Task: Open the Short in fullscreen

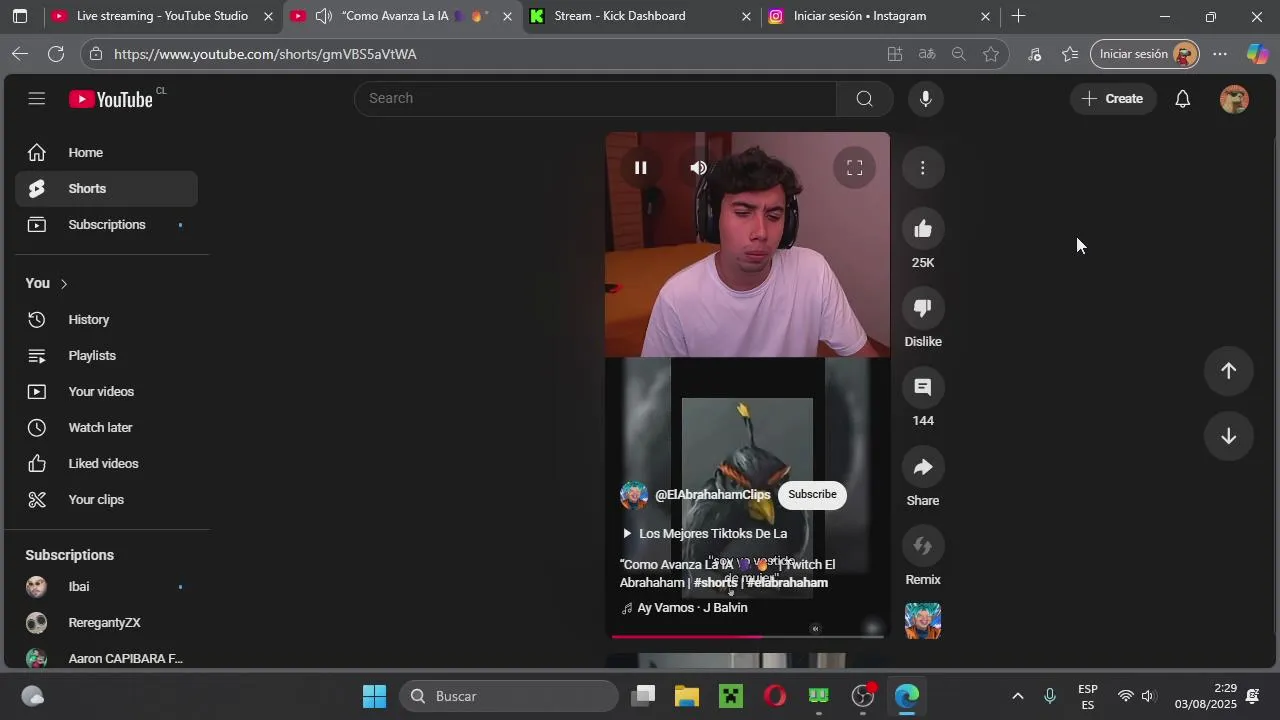Action: tap(855, 168)
